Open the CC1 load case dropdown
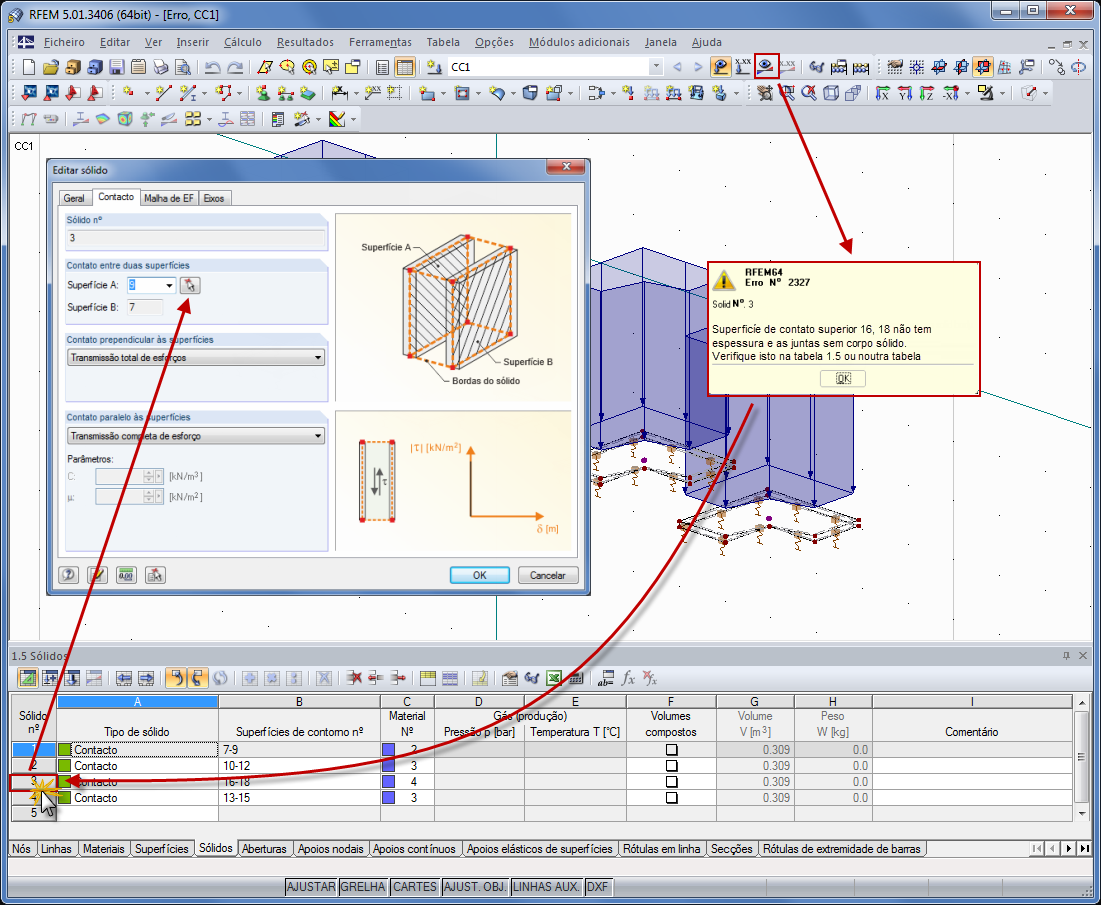 click(x=656, y=67)
